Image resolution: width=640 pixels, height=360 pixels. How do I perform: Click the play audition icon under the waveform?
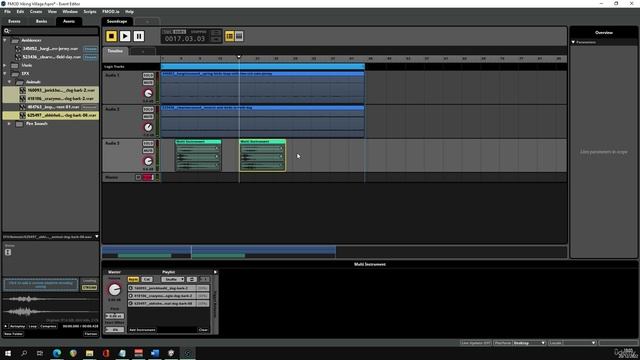coord(6,326)
